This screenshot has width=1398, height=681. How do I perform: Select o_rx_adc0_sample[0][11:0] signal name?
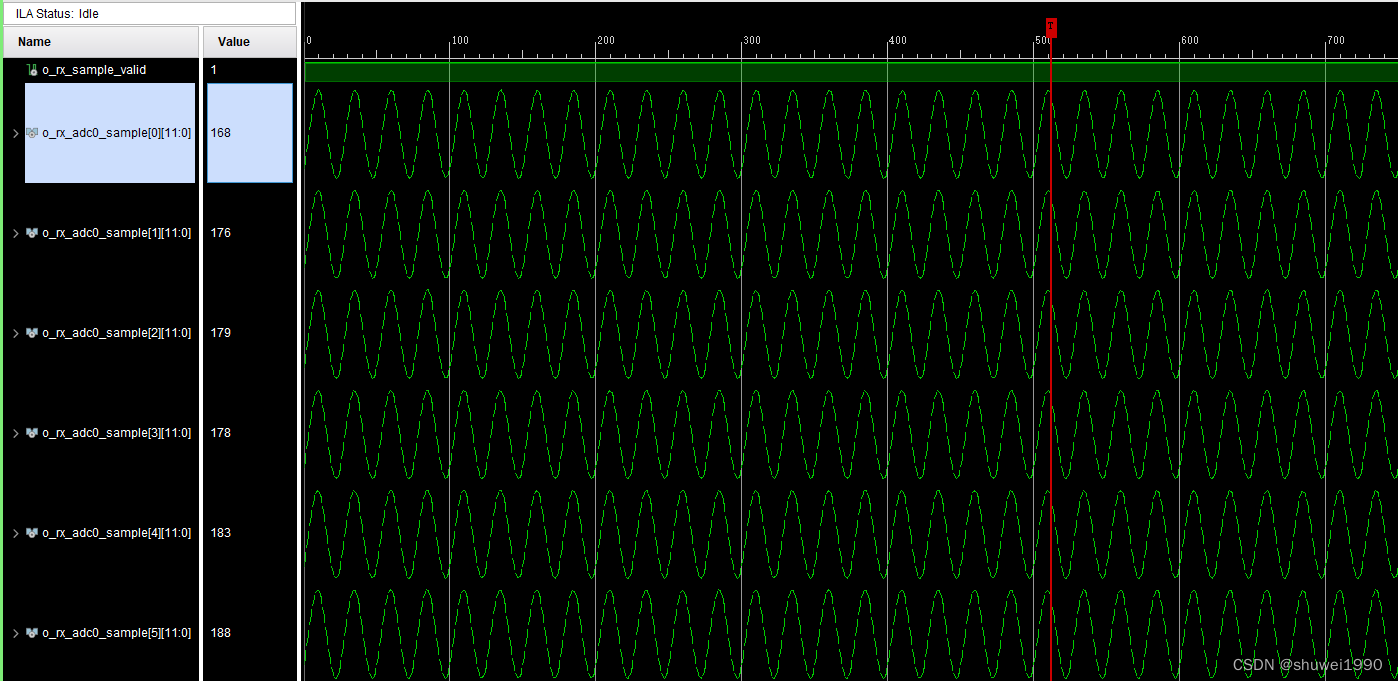pyautogui.click(x=116, y=133)
